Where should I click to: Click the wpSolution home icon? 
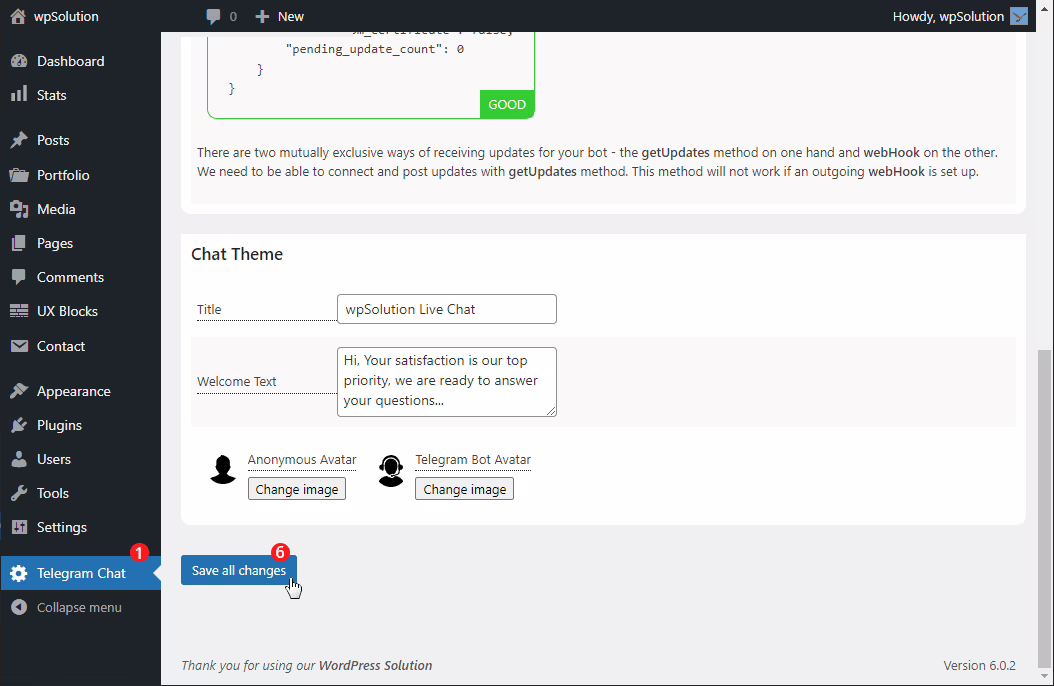tap(18, 16)
